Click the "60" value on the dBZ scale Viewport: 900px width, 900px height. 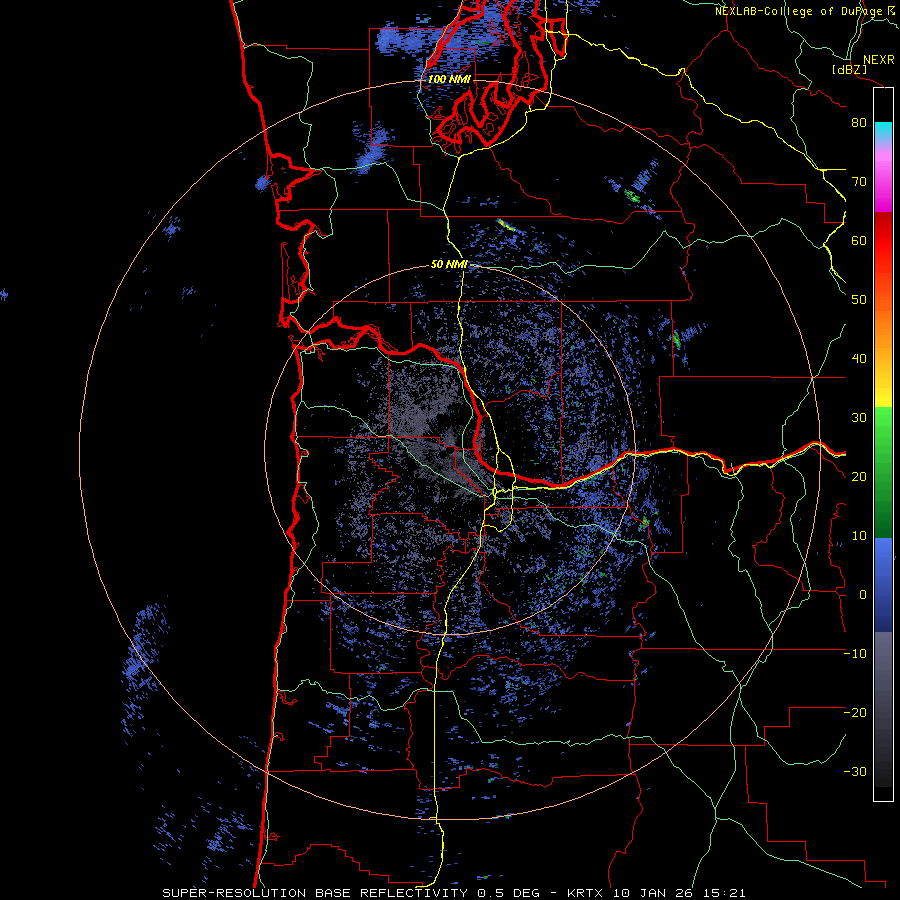(x=859, y=241)
